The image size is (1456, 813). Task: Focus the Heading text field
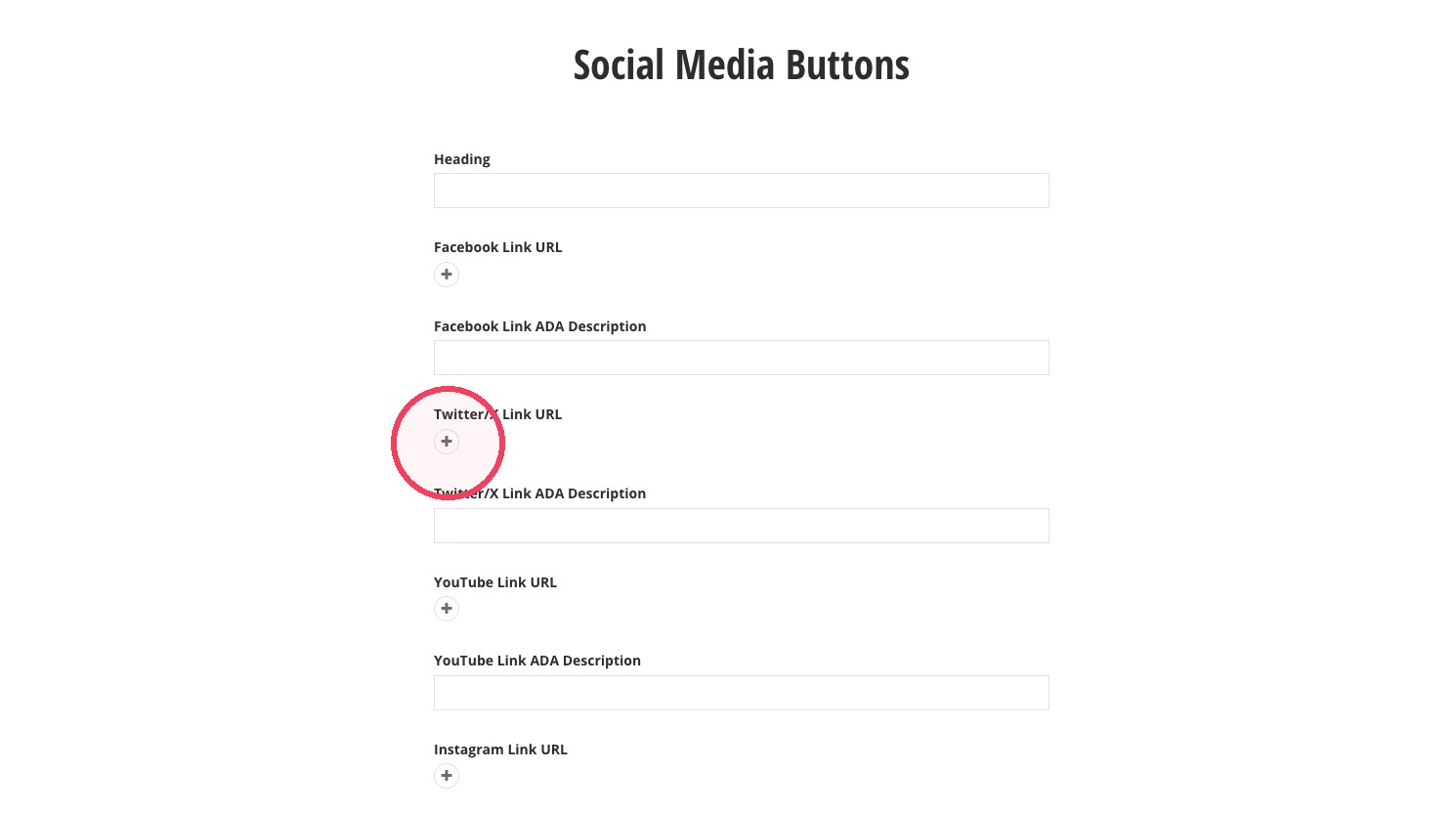click(742, 191)
